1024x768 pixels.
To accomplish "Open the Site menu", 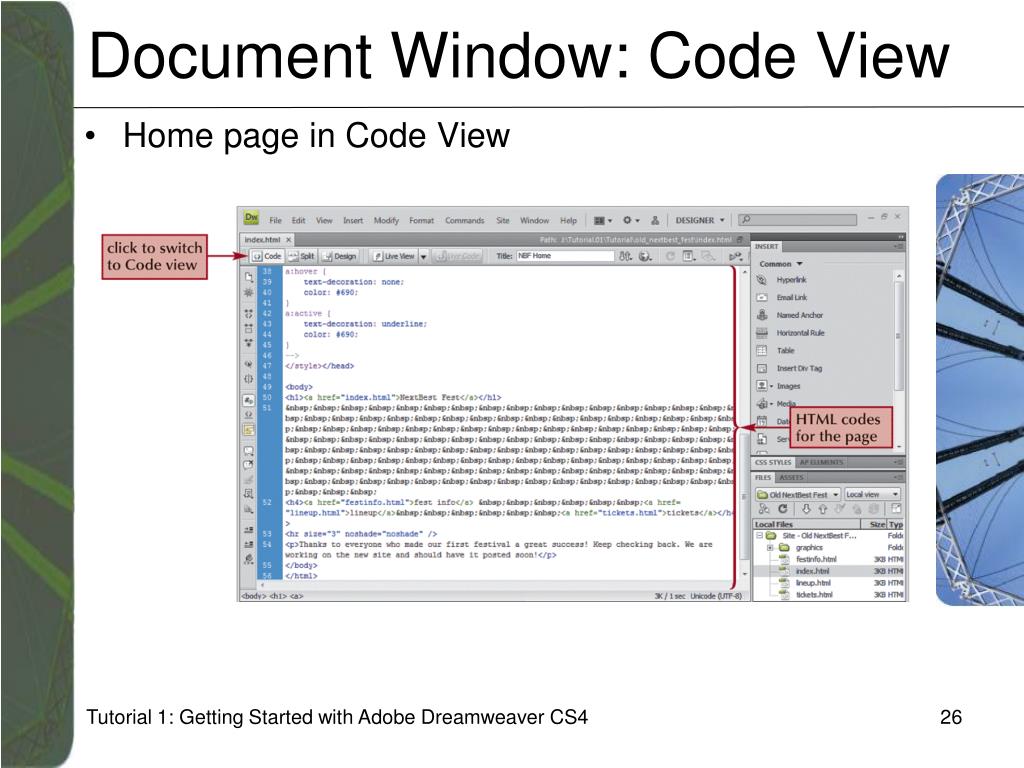I will point(503,221).
